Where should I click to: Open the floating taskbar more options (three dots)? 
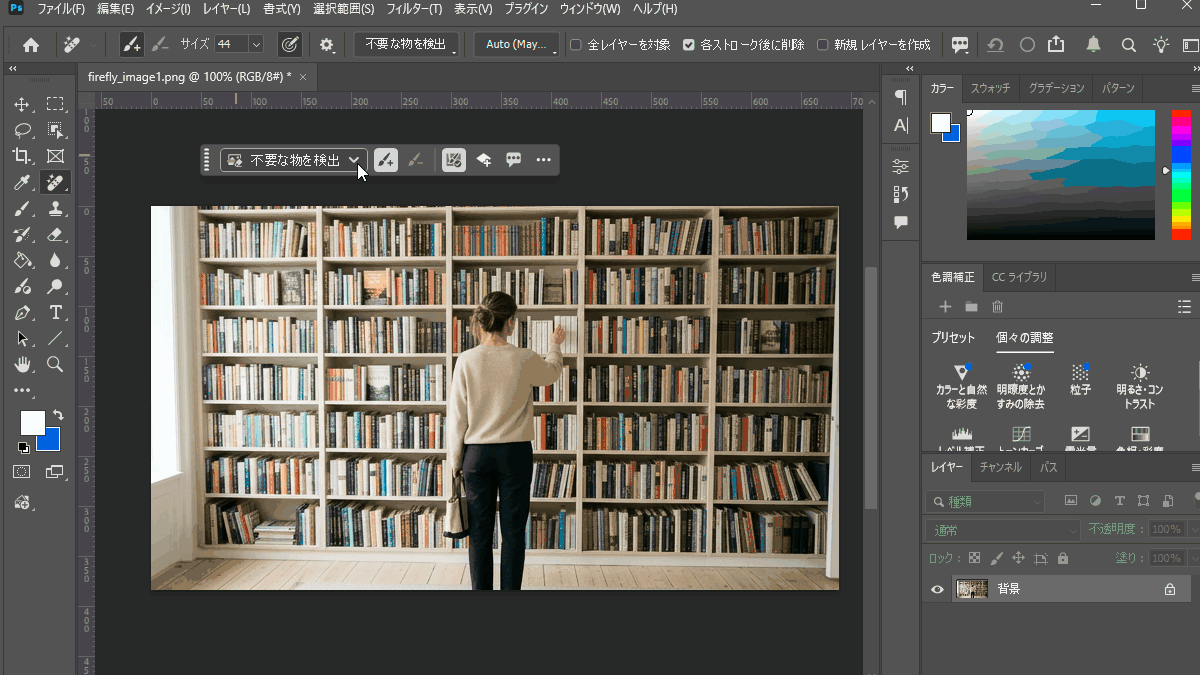point(543,160)
